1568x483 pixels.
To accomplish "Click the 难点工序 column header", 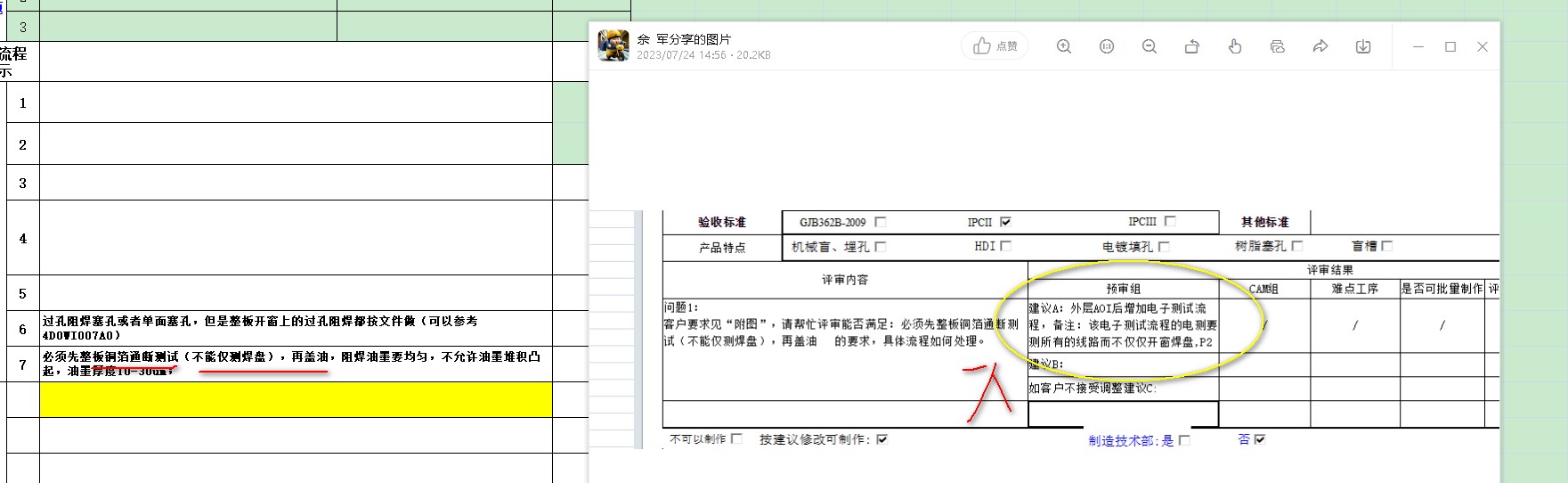I will [x=1355, y=289].
